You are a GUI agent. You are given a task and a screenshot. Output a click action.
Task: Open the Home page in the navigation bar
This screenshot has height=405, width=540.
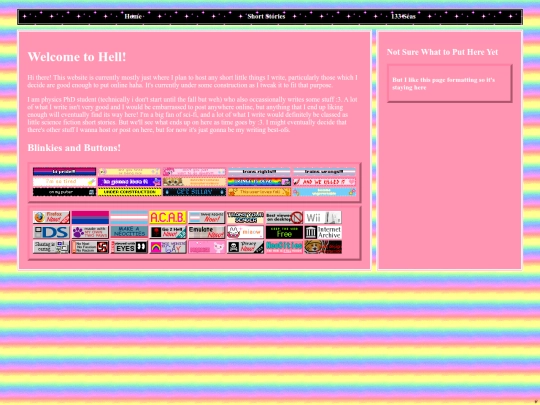click(x=133, y=17)
